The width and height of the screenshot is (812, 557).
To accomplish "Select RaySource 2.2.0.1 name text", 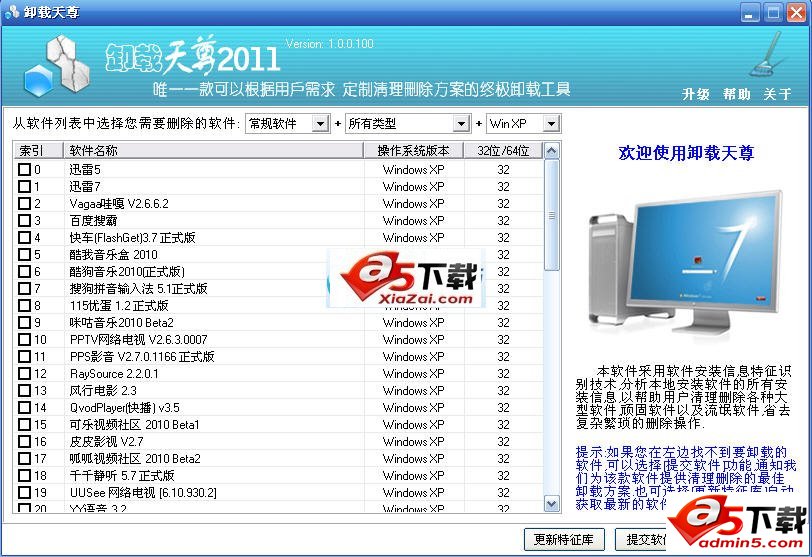I will coord(114,374).
